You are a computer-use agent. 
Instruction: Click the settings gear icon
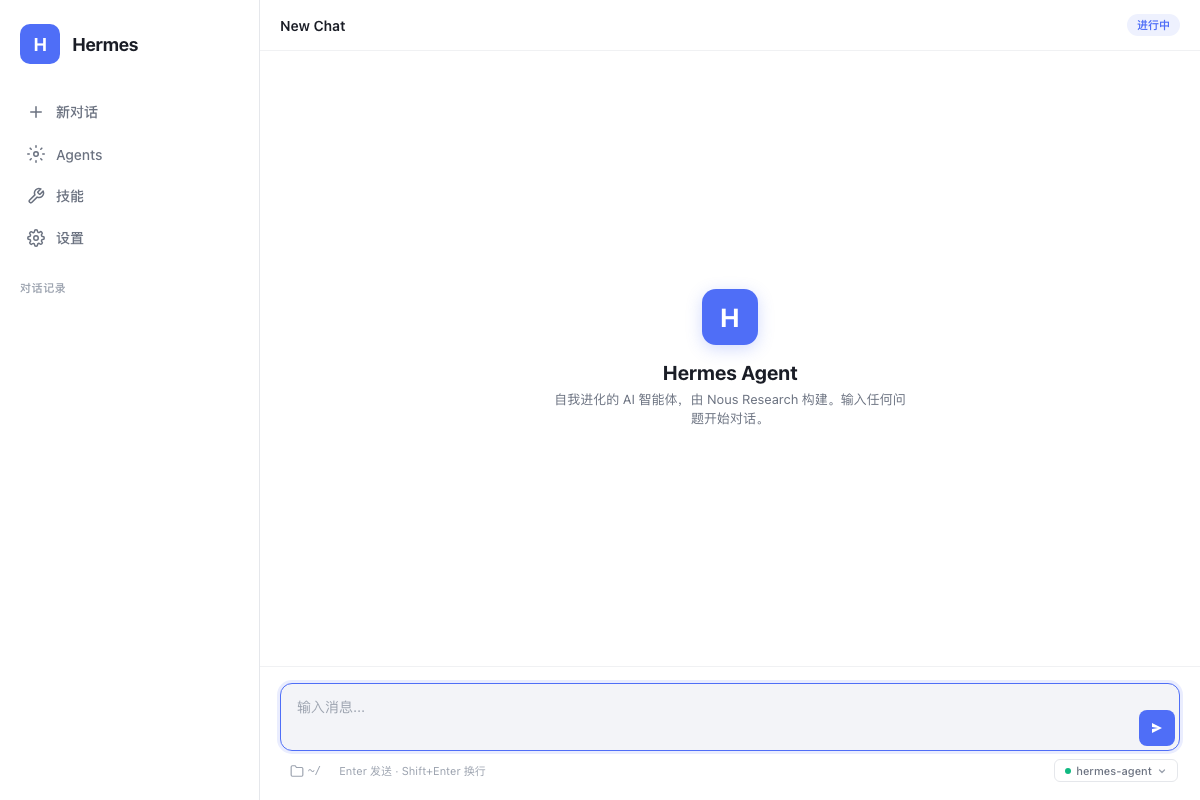[x=36, y=238]
